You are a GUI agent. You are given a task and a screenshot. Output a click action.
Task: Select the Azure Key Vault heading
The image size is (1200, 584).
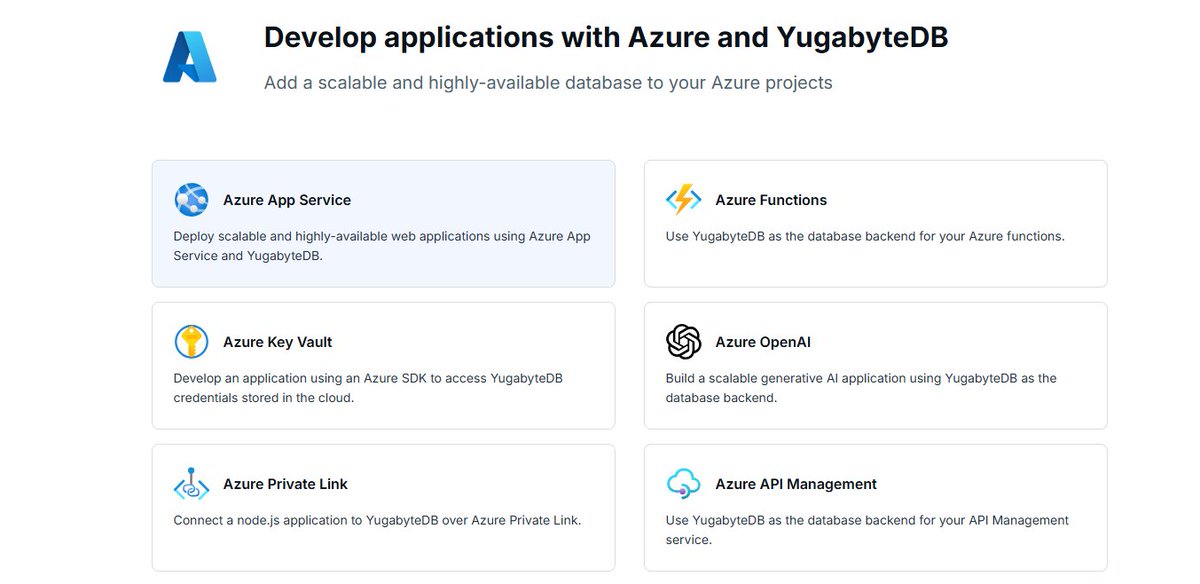pyautogui.click(x=277, y=342)
